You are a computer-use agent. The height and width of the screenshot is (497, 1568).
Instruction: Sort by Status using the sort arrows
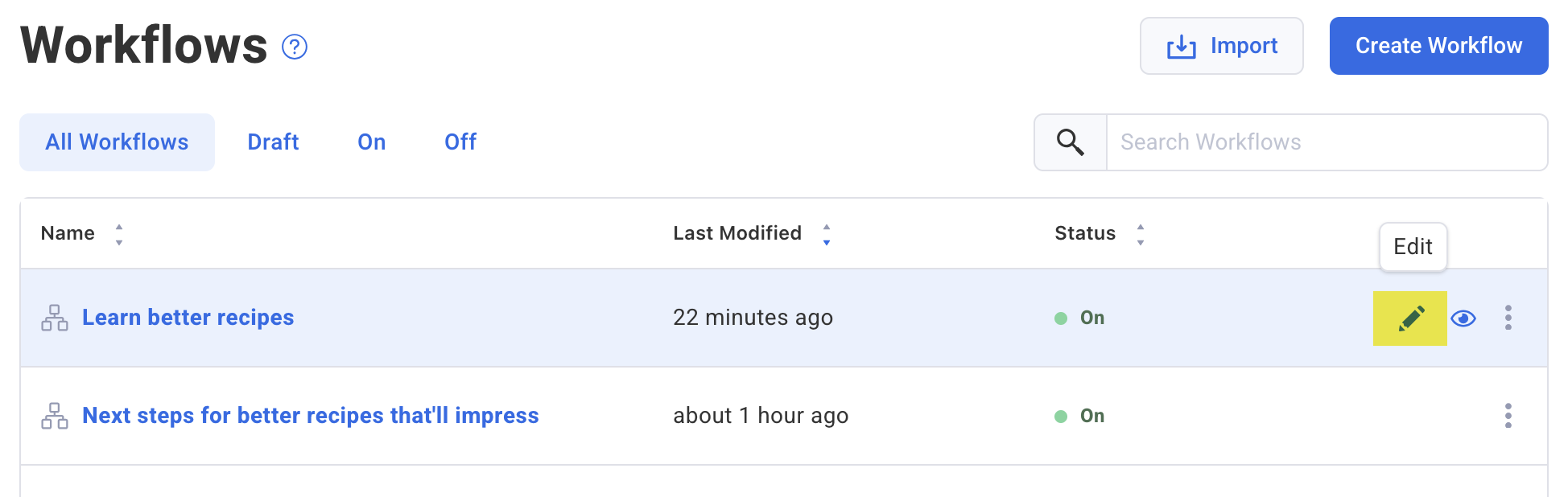click(1141, 234)
